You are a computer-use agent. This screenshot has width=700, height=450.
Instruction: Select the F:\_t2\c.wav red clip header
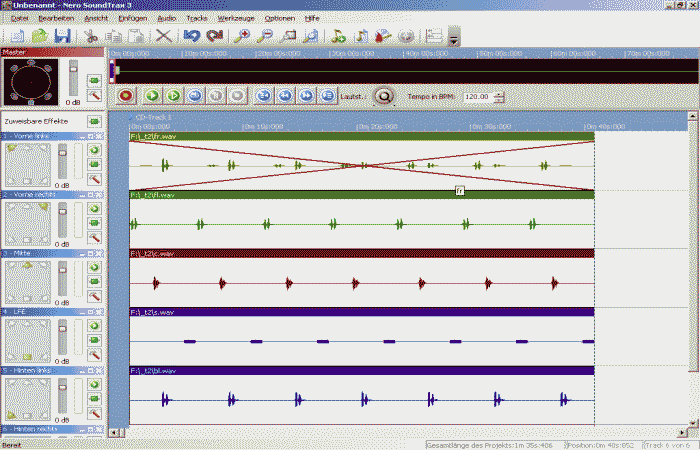coord(362,253)
